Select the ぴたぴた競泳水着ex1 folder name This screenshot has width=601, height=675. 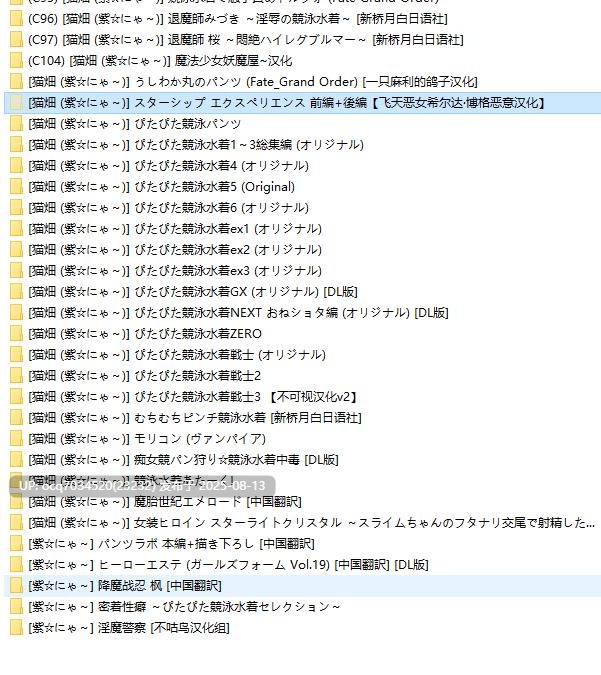(x=175, y=229)
